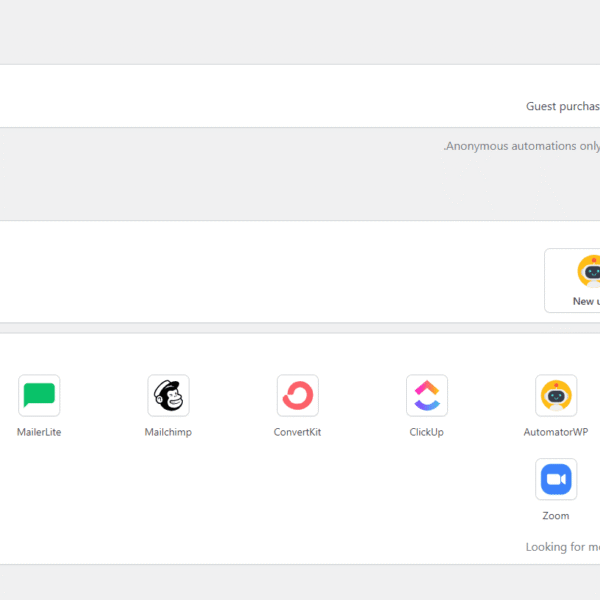Viewport: 600px width, 600px height.
Task: Pick the ClickUp integration icon
Action: pos(427,396)
